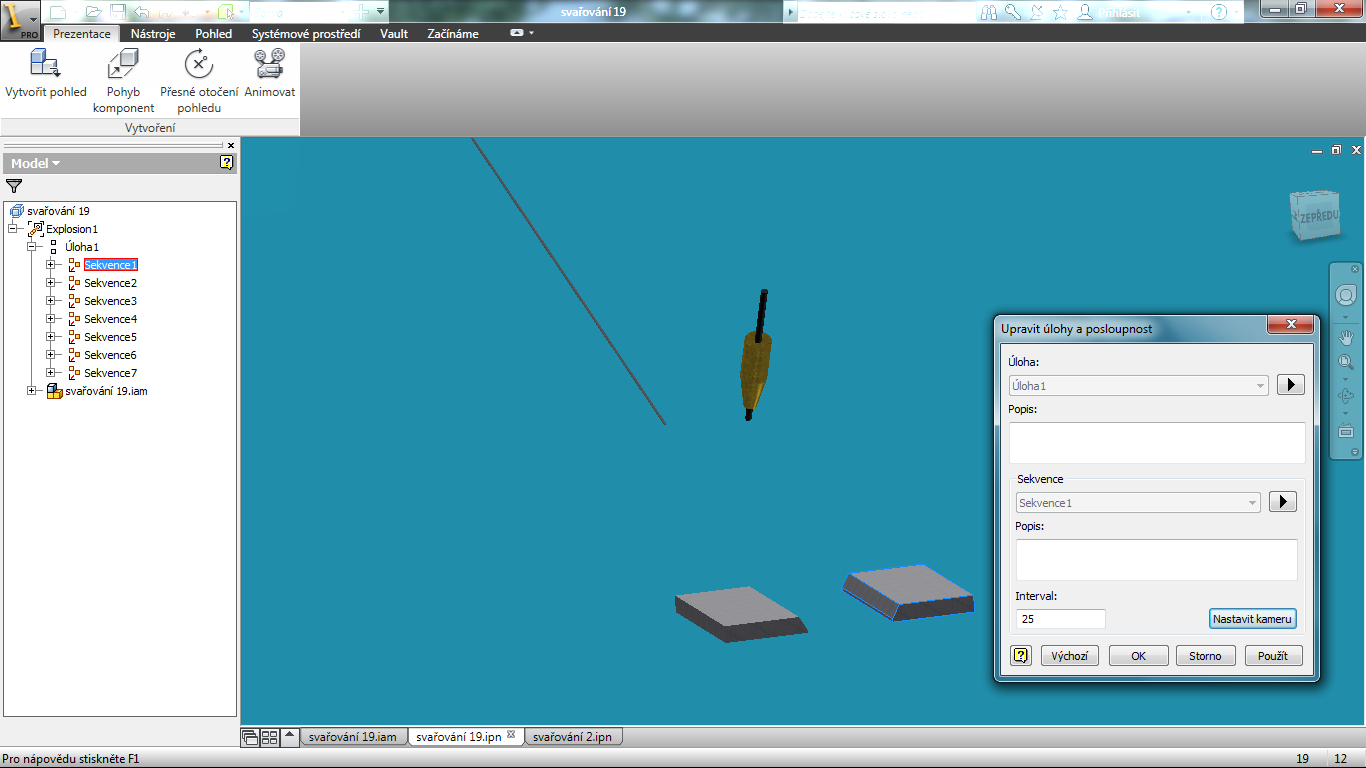Click the help icon in Upravit úlohy dialog

tap(1020, 656)
